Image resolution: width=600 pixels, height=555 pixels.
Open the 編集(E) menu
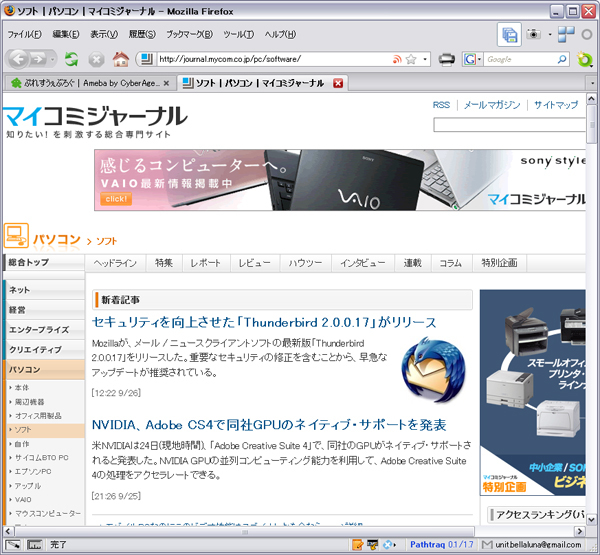(66, 34)
